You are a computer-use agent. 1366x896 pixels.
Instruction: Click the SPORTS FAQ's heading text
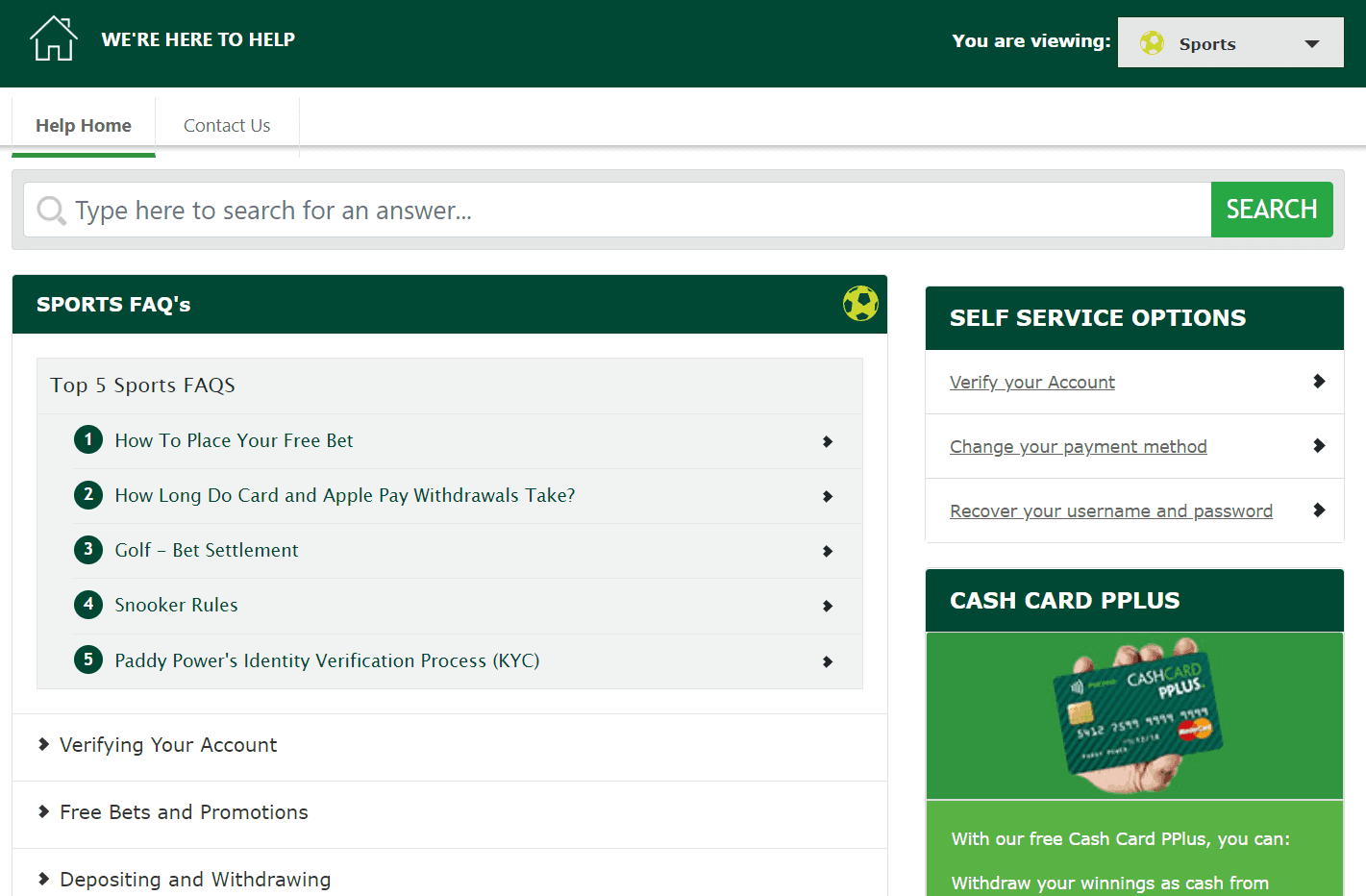click(113, 305)
